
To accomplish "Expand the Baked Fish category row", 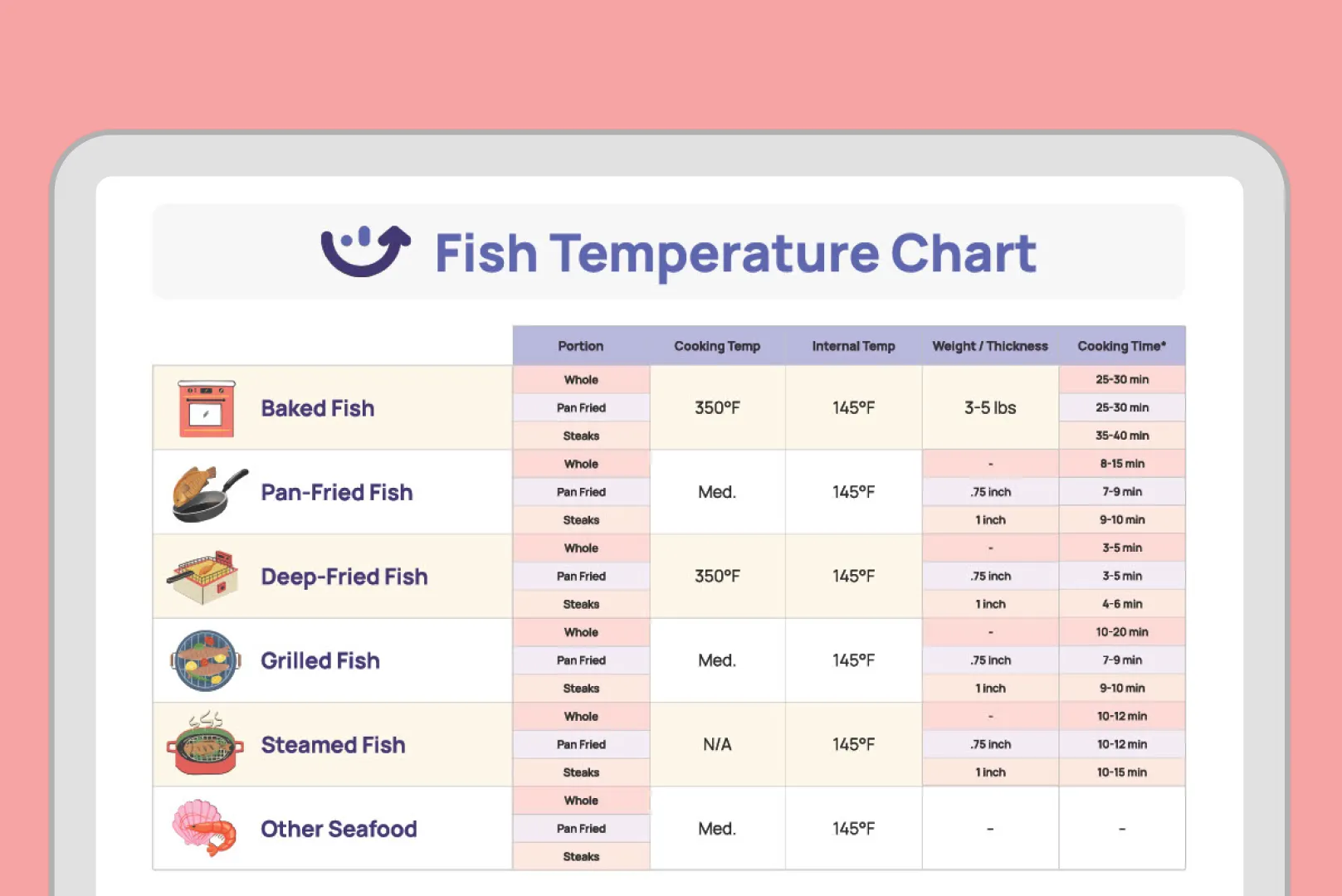I will point(318,407).
